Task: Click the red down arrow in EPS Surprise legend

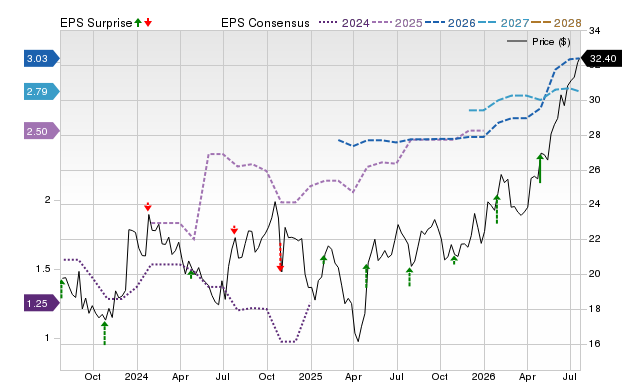Action: point(148,22)
